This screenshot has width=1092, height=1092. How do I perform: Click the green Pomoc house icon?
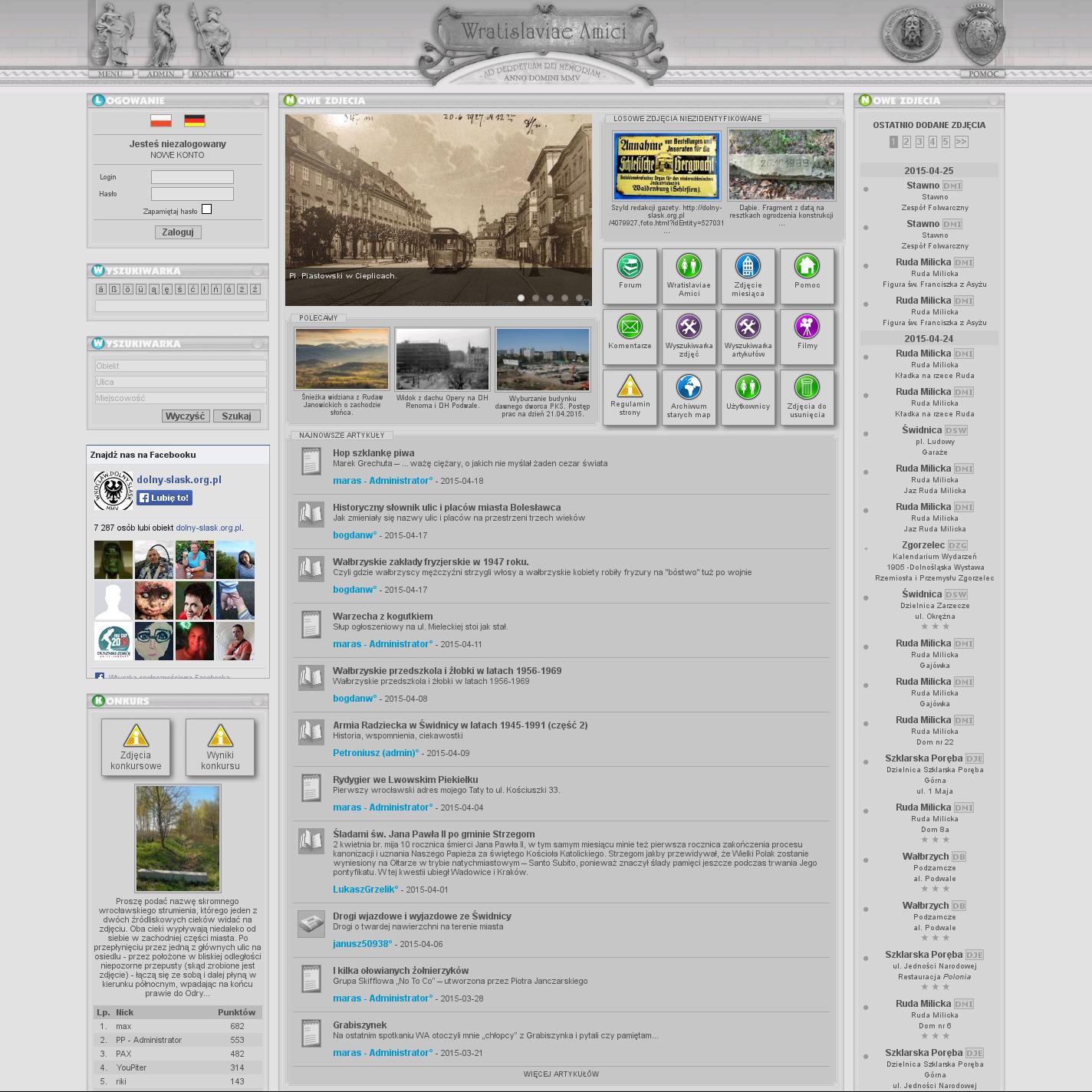[x=807, y=267]
